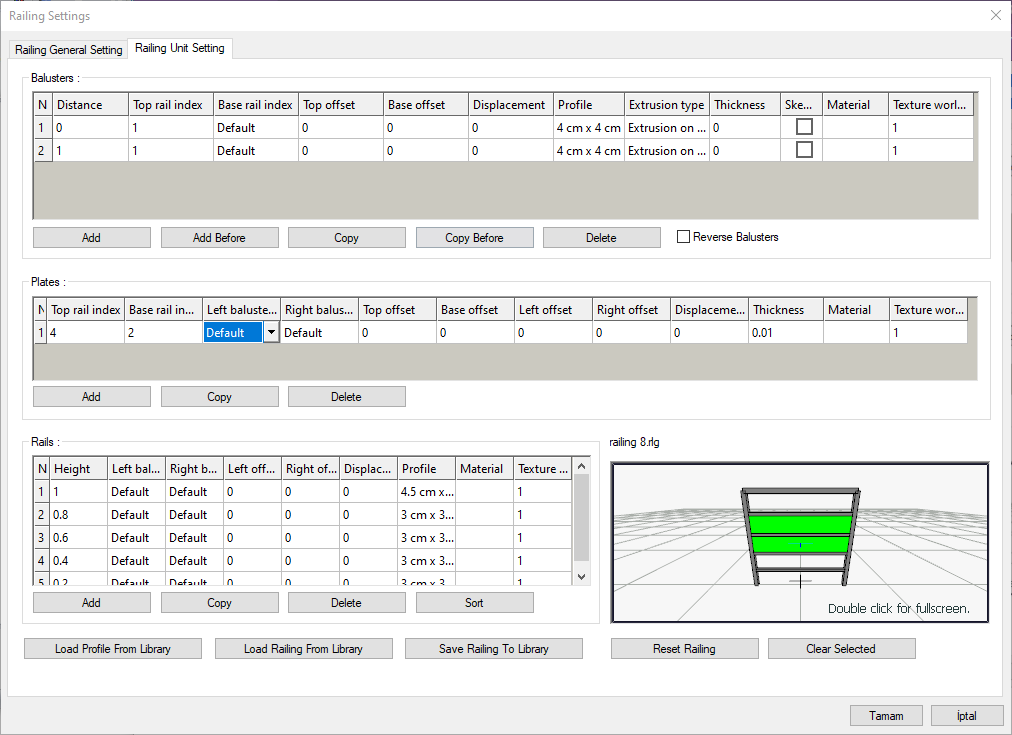
Task: Click the railing 3D preview thumbnail
Action: 799,542
